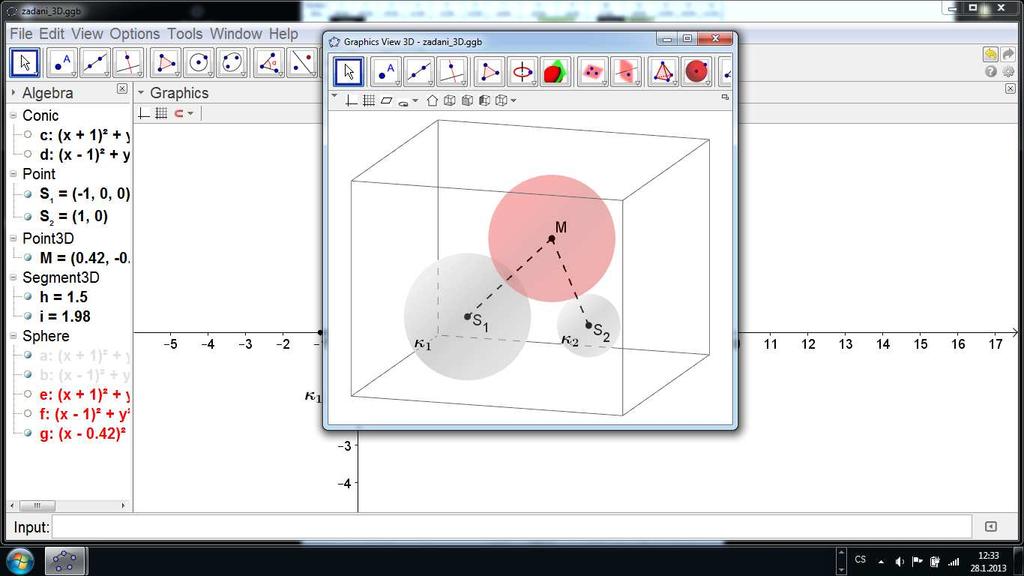Select Perpendicular Line tool in 3D window
This screenshot has width=1024, height=576.
point(453,72)
